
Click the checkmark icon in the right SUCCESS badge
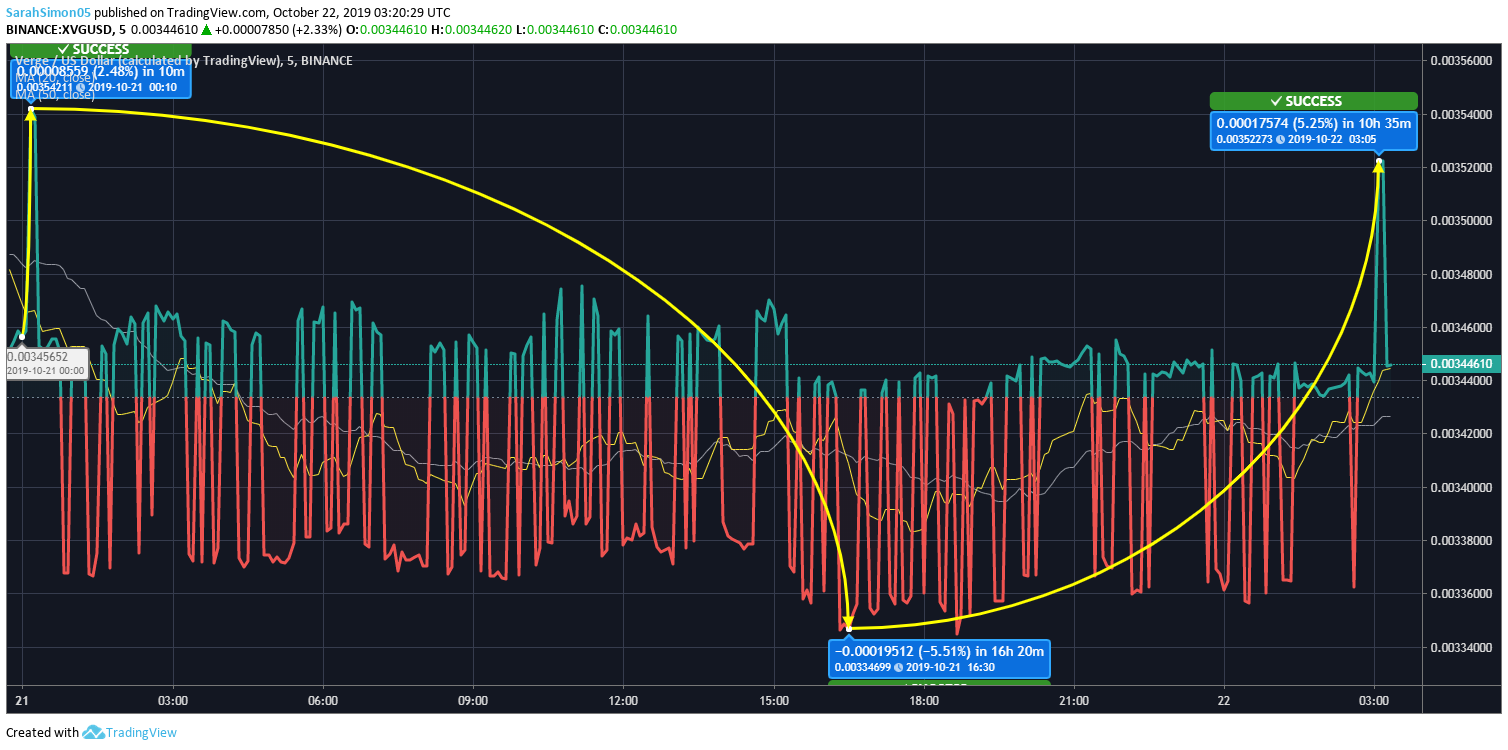tap(1275, 101)
